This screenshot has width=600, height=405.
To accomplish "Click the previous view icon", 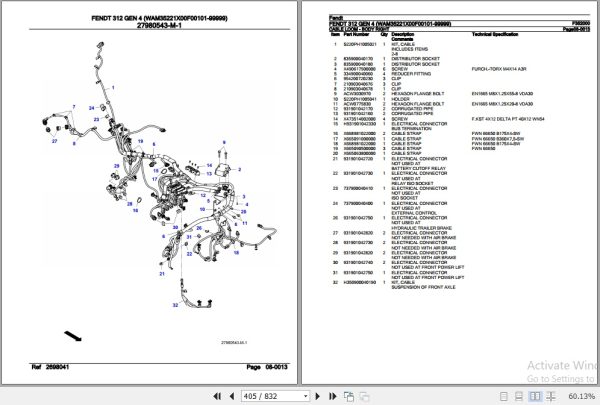I will 349,397.
